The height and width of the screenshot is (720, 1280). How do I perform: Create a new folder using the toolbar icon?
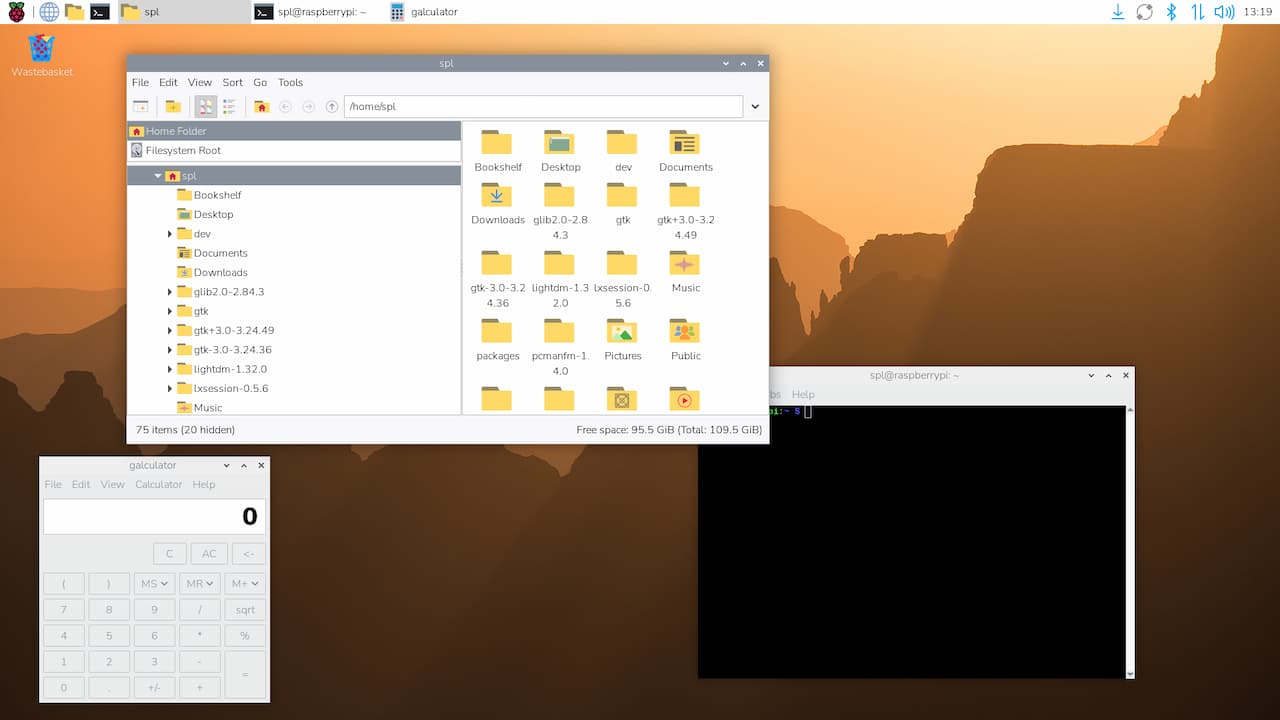pos(173,107)
